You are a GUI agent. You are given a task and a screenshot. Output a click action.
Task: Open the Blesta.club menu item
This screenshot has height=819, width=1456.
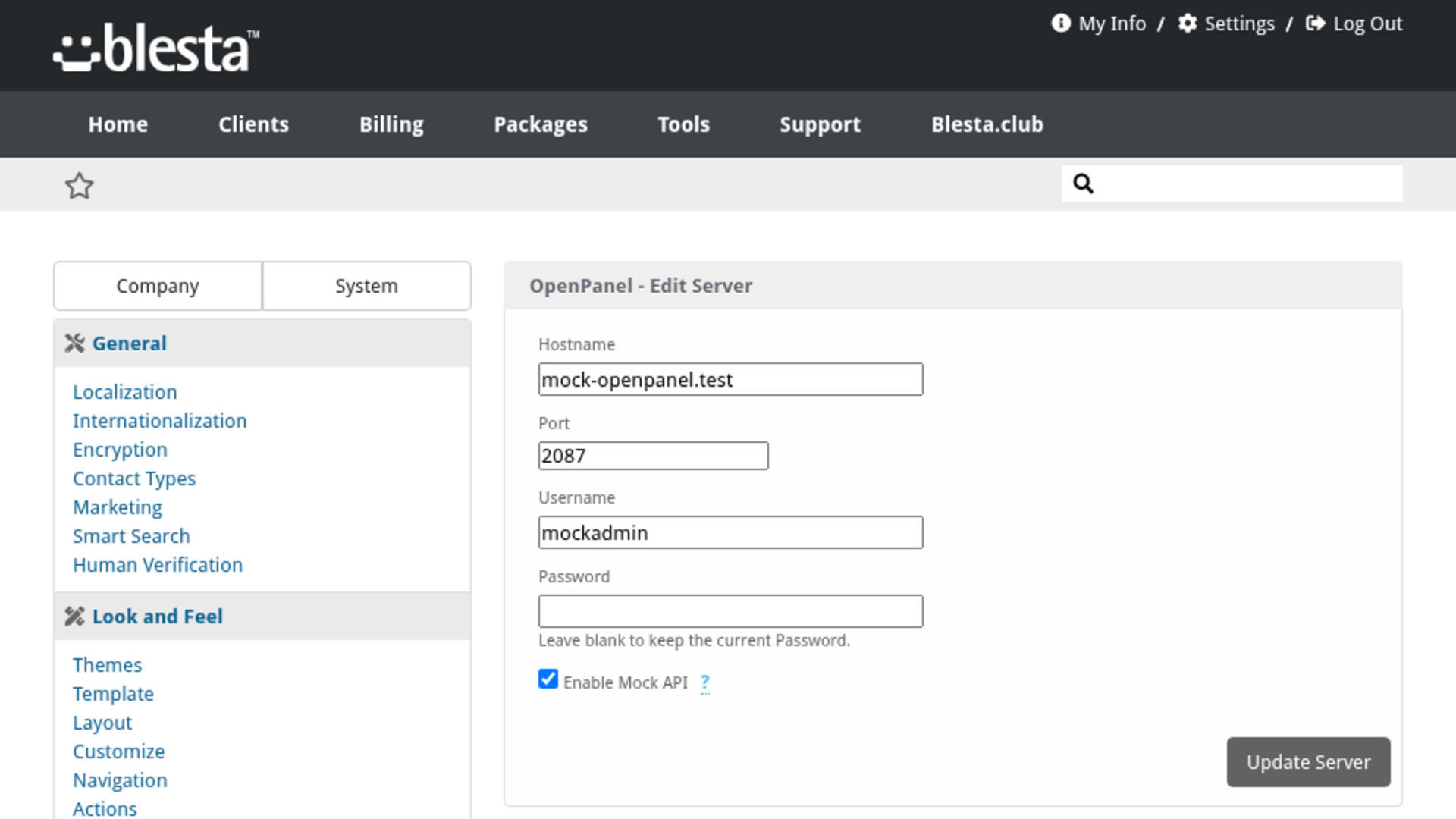tap(987, 124)
